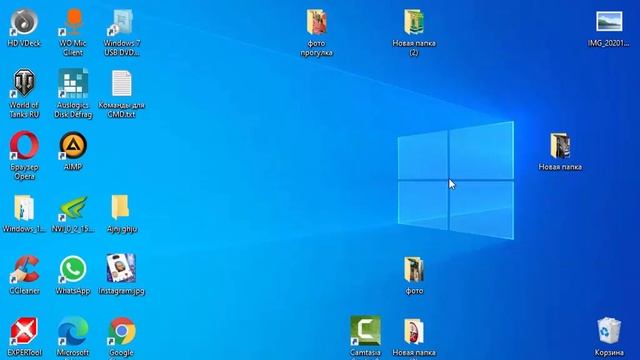The image size is (640, 360).
Task: Click the NVi 0 2 15 Nvidia shortcut
Action: pyautogui.click(x=73, y=208)
